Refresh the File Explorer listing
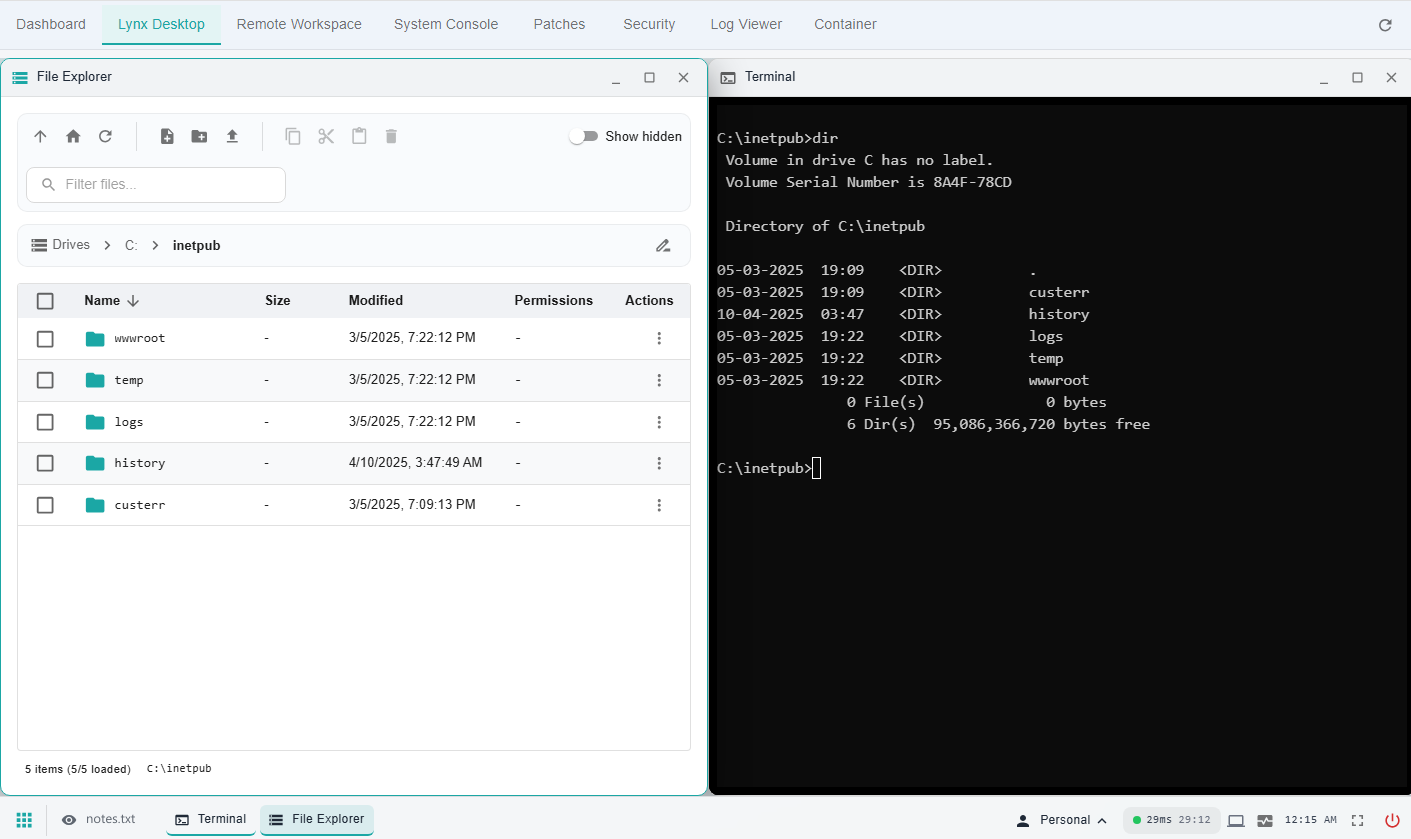This screenshot has width=1411, height=839. (x=105, y=136)
